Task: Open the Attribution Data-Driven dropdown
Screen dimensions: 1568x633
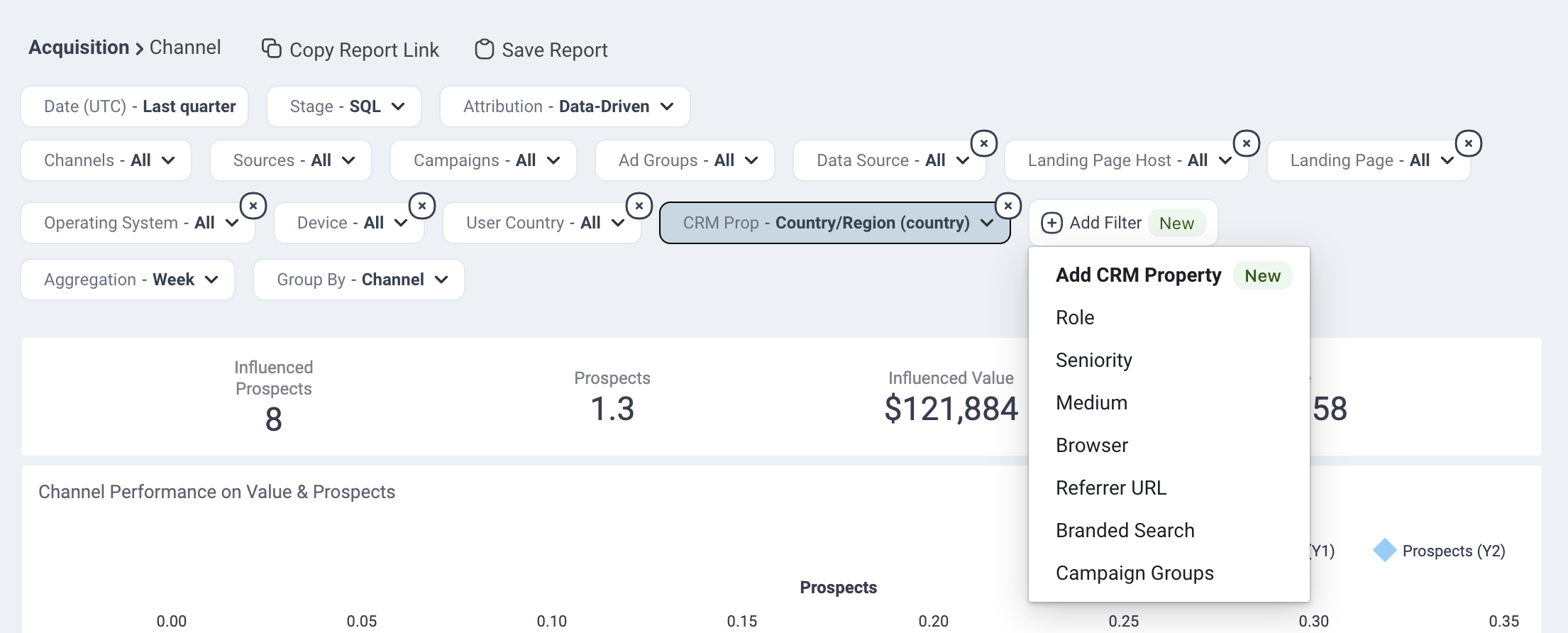Action: [565, 106]
